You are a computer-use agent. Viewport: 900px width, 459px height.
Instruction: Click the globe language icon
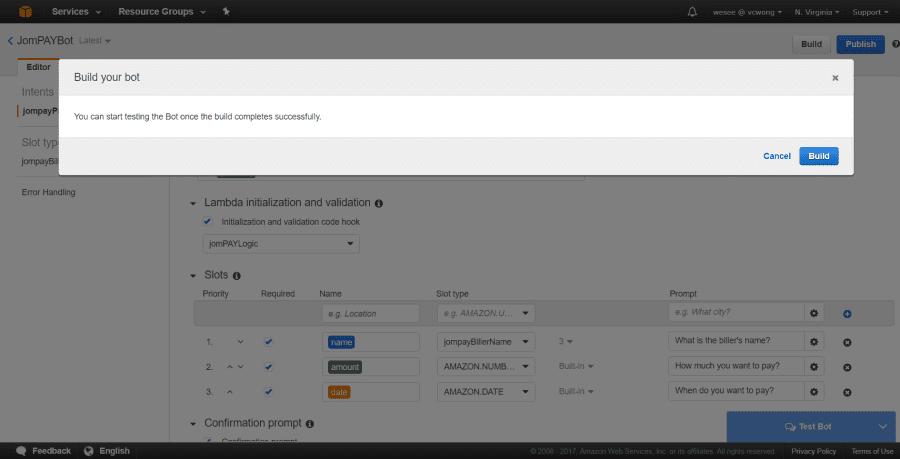88,451
